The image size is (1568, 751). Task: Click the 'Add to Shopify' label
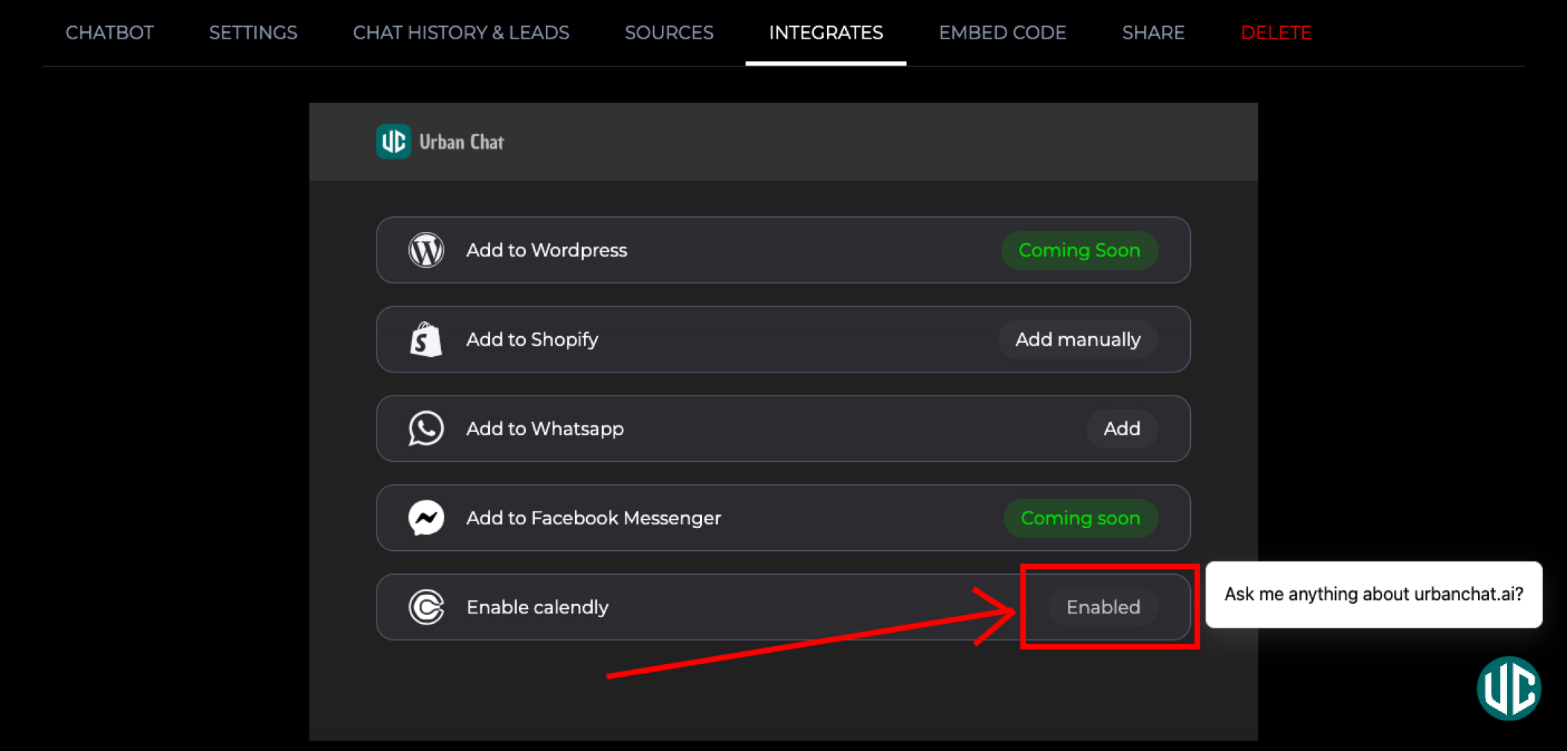click(533, 339)
